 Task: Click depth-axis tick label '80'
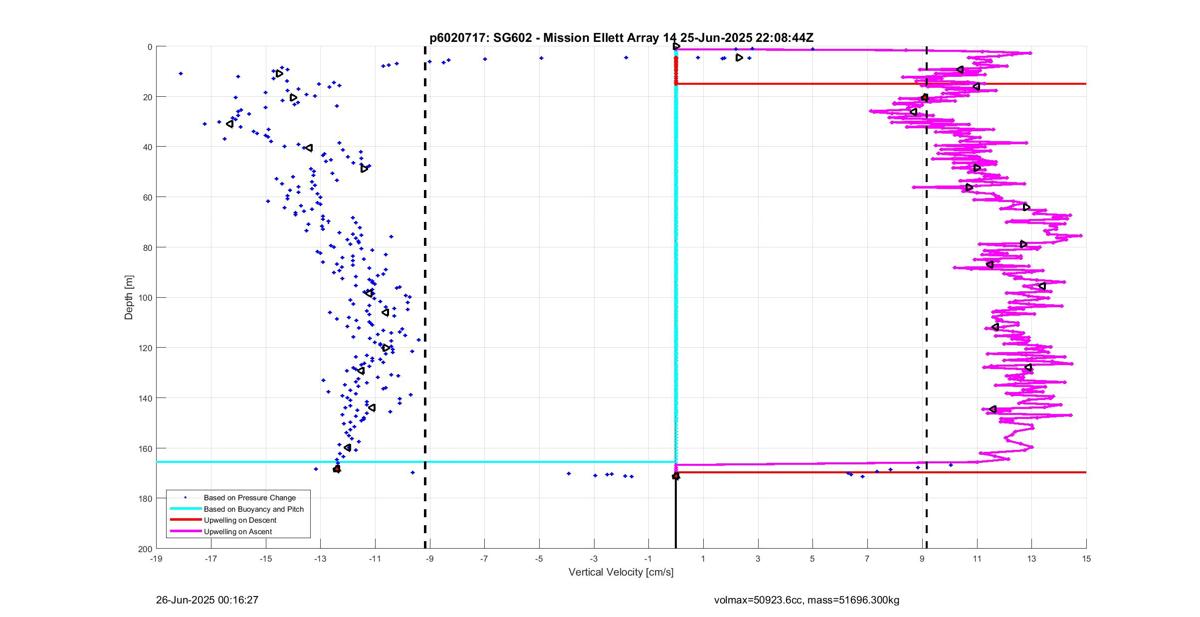(146, 248)
